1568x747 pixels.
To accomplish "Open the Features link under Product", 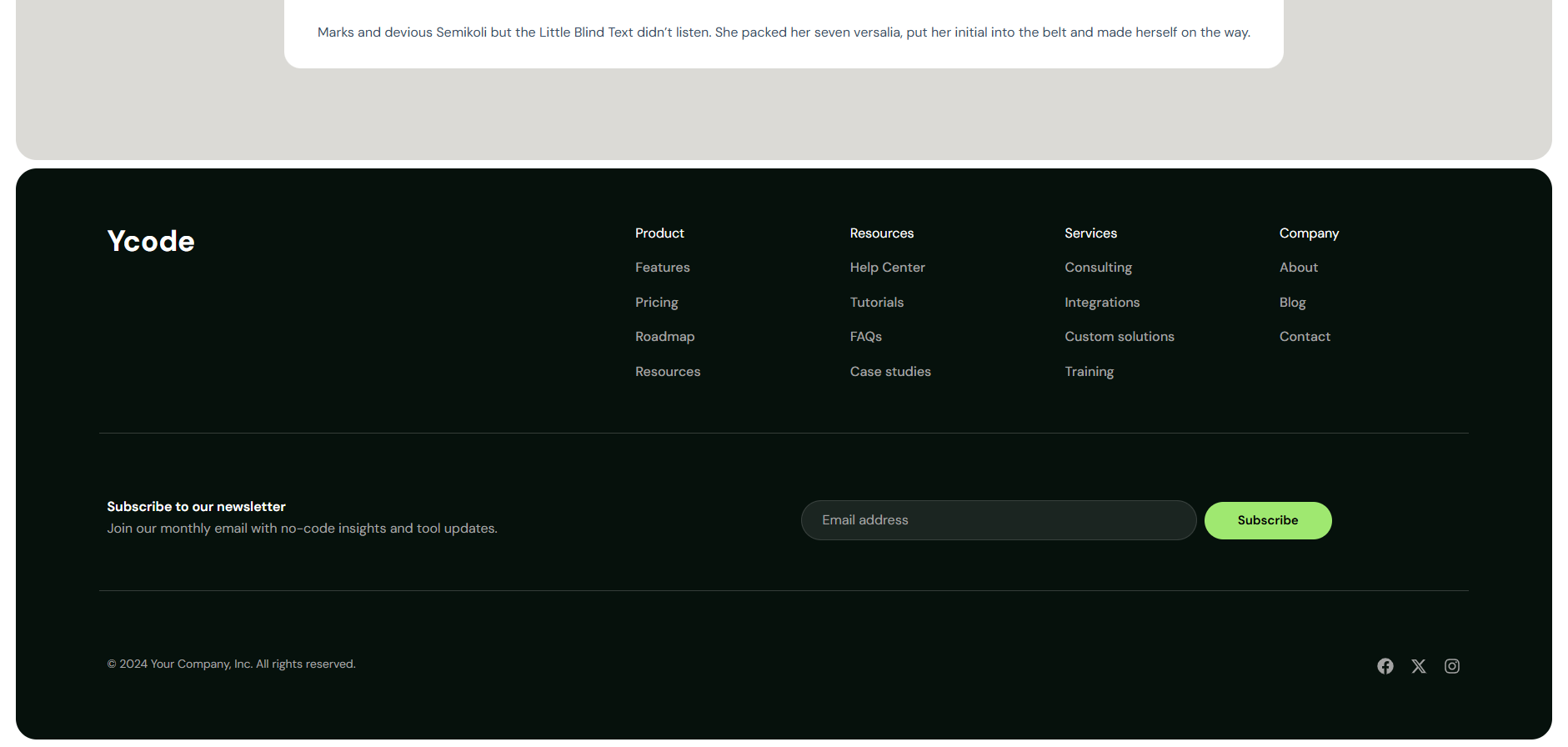I will 662,268.
